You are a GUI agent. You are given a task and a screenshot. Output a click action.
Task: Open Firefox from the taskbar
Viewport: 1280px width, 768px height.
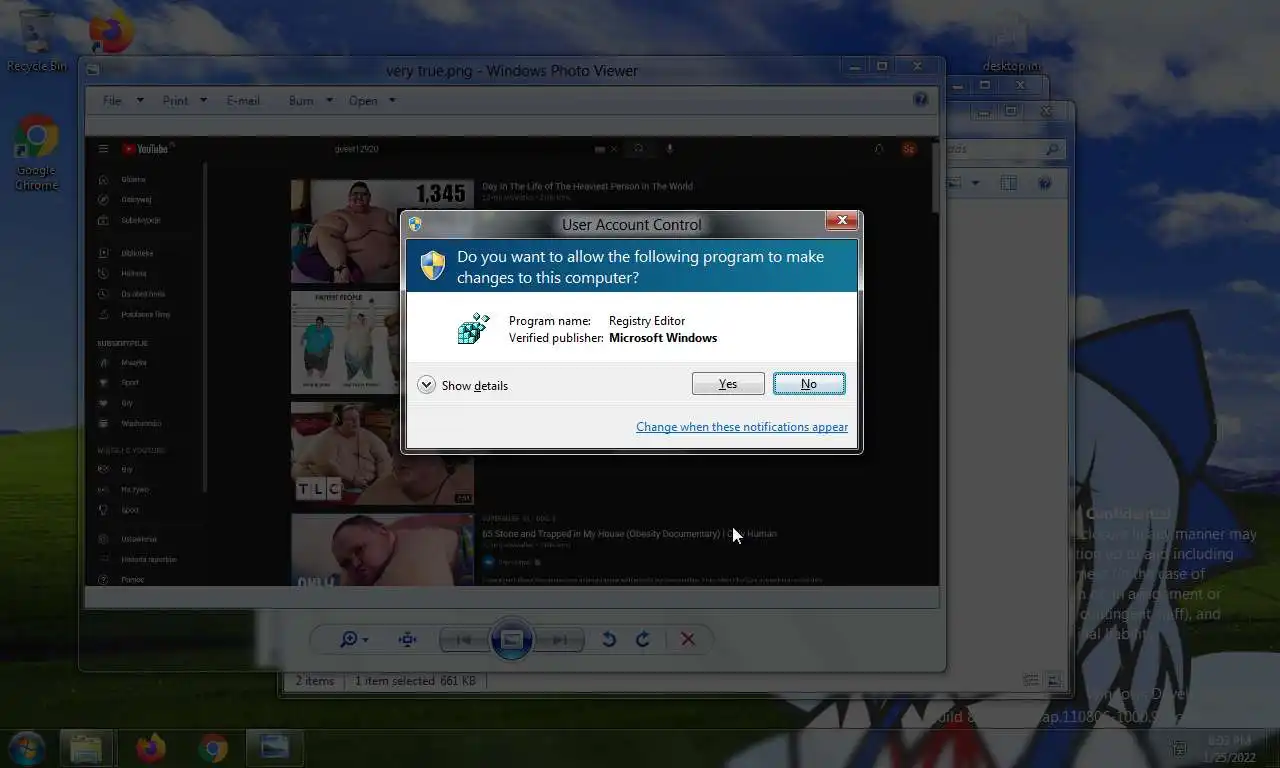(x=150, y=748)
